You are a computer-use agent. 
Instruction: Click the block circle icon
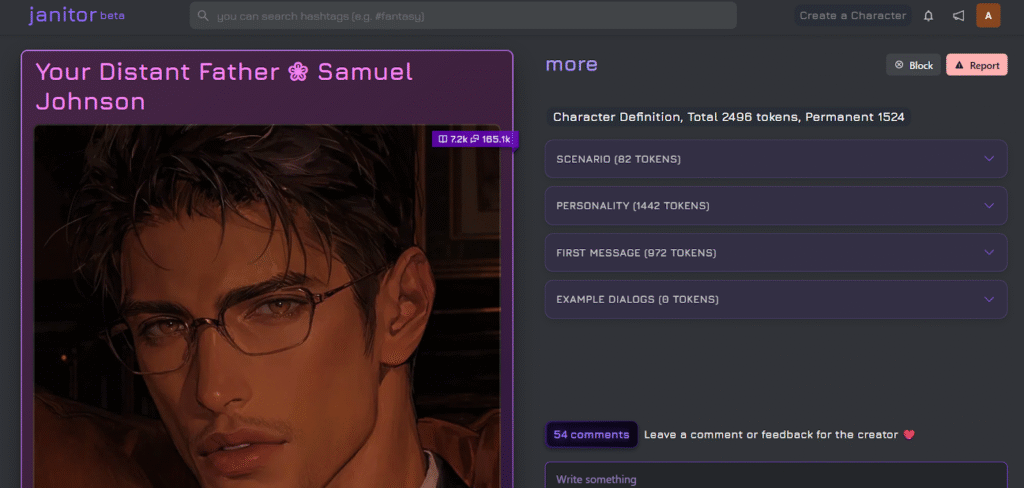[x=899, y=65]
